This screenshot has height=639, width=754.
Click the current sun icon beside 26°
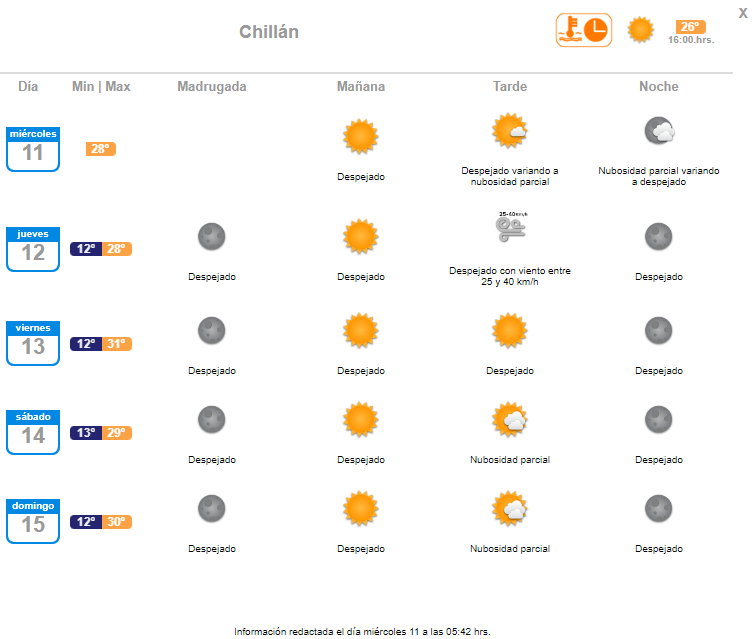641,30
